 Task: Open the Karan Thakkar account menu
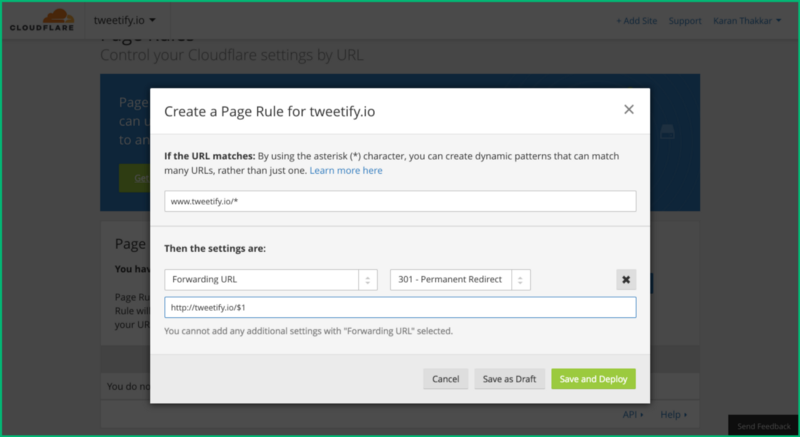tap(747, 21)
